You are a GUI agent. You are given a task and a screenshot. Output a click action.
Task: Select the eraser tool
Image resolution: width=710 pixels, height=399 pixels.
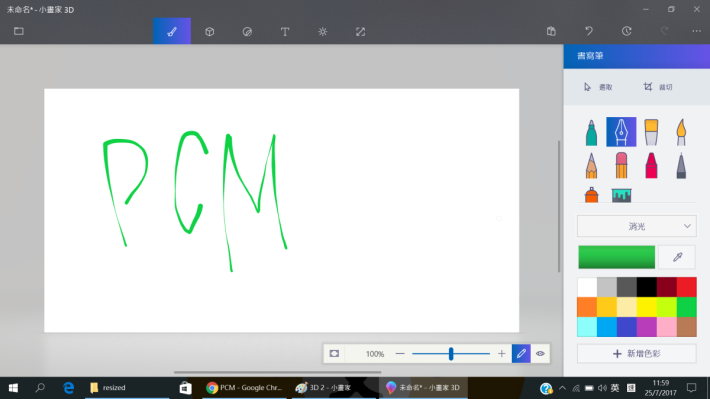pyautogui.click(x=621, y=165)
